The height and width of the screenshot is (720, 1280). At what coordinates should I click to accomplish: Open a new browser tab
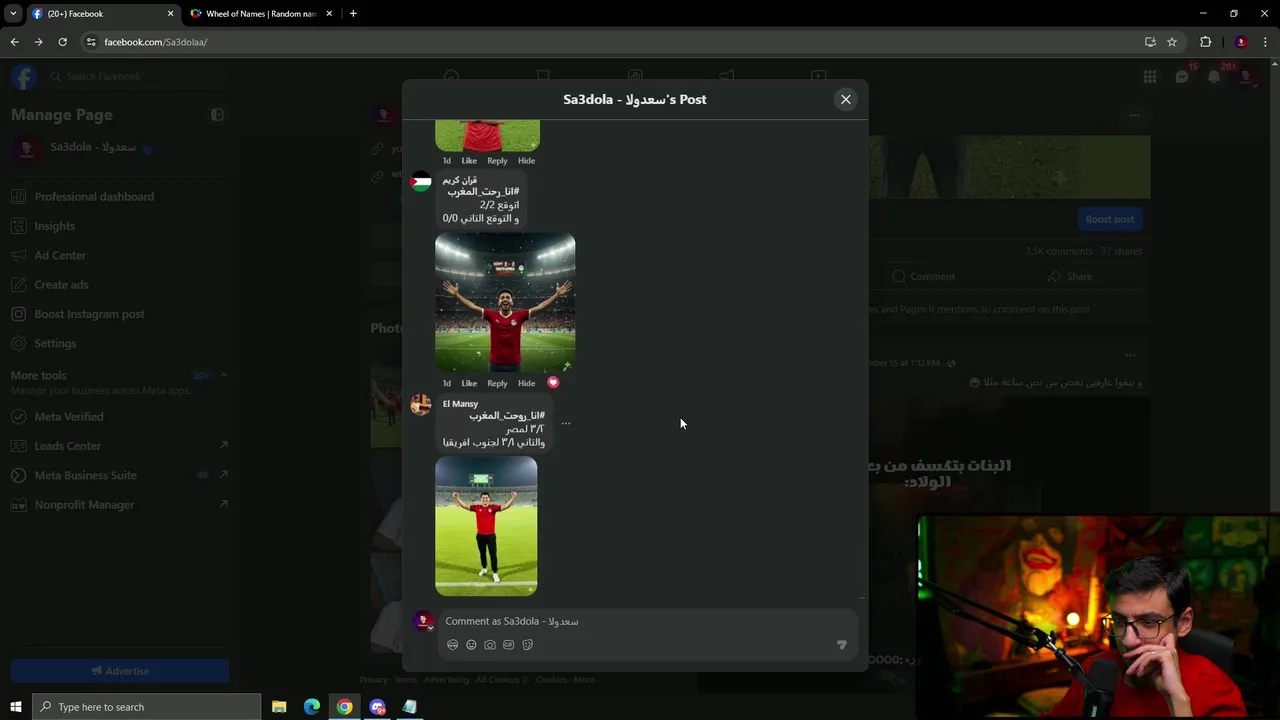[353, 14]
